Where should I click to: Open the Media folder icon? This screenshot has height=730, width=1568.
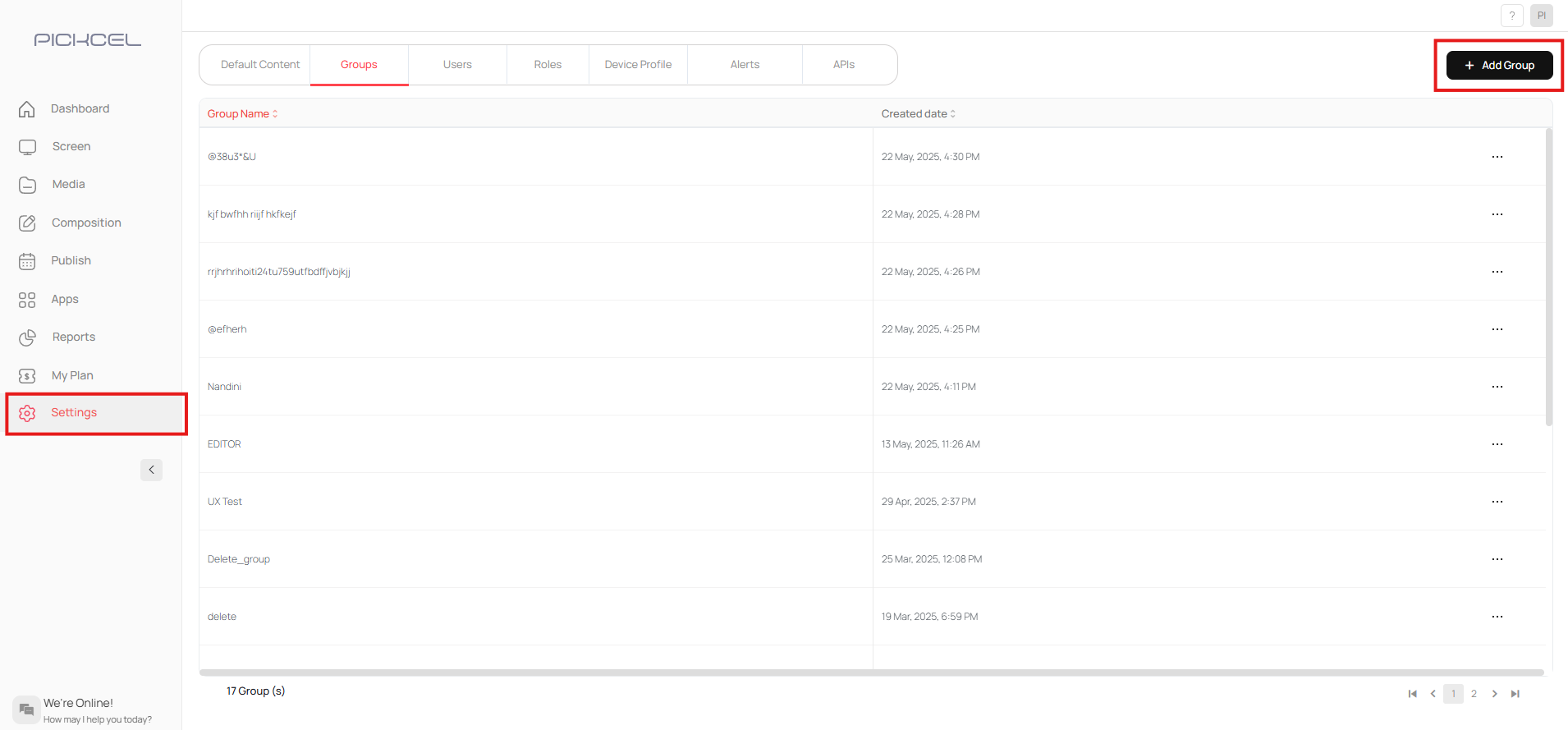[27, 185]
